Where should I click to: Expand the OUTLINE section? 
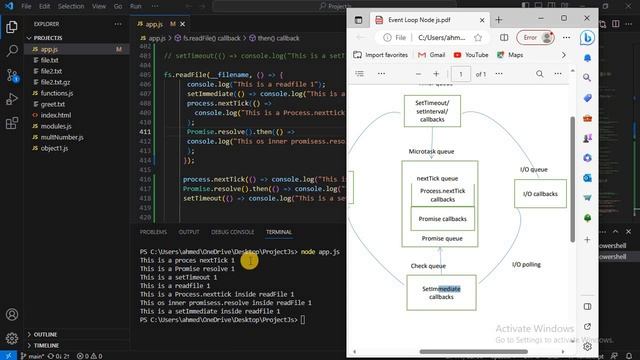click(x=45, y=334)
